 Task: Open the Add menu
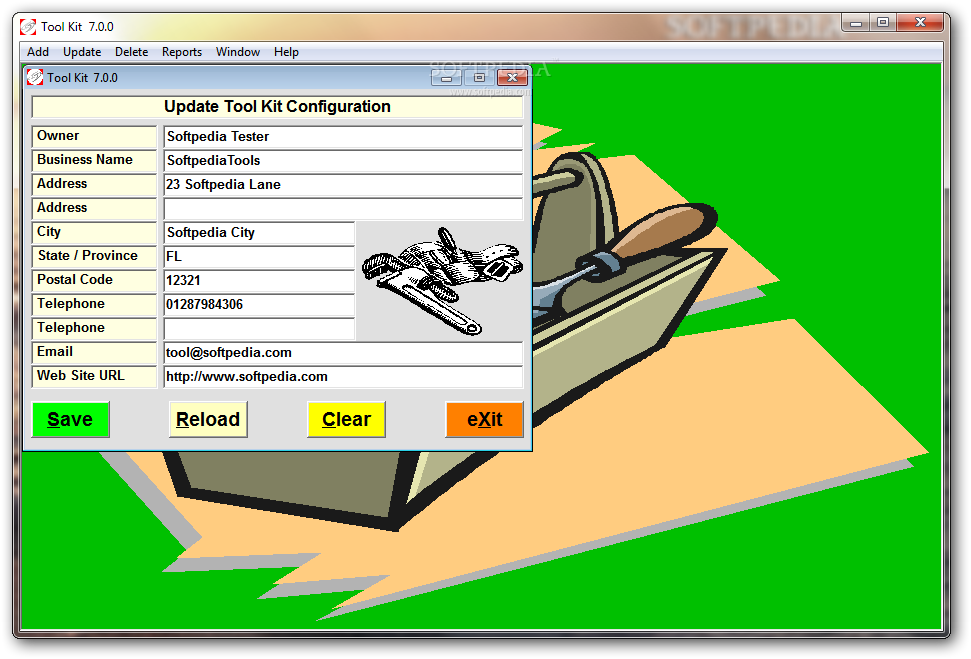click(38, 52)
